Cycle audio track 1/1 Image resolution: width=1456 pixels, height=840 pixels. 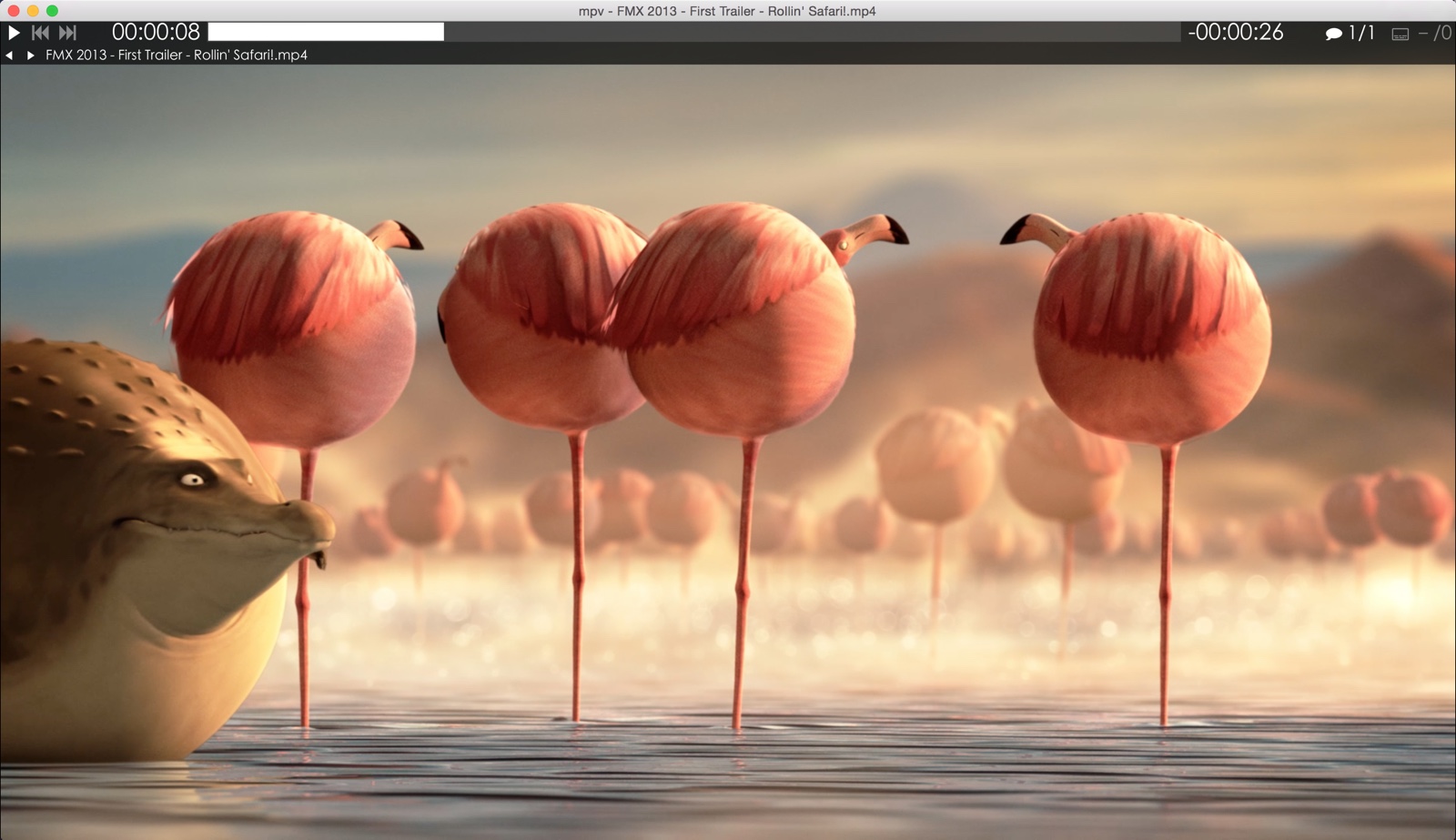[x=1350, y=33]
